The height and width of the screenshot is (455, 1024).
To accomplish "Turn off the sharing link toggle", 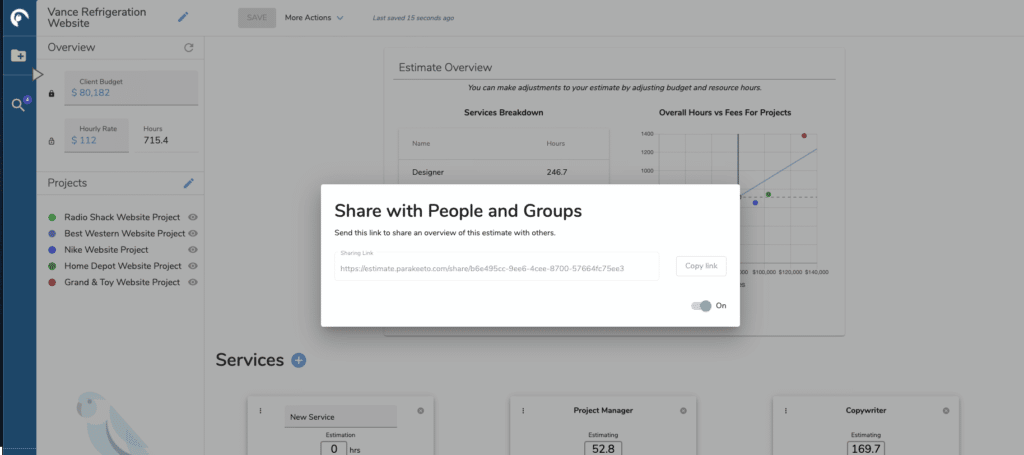I will click(701, 306).
